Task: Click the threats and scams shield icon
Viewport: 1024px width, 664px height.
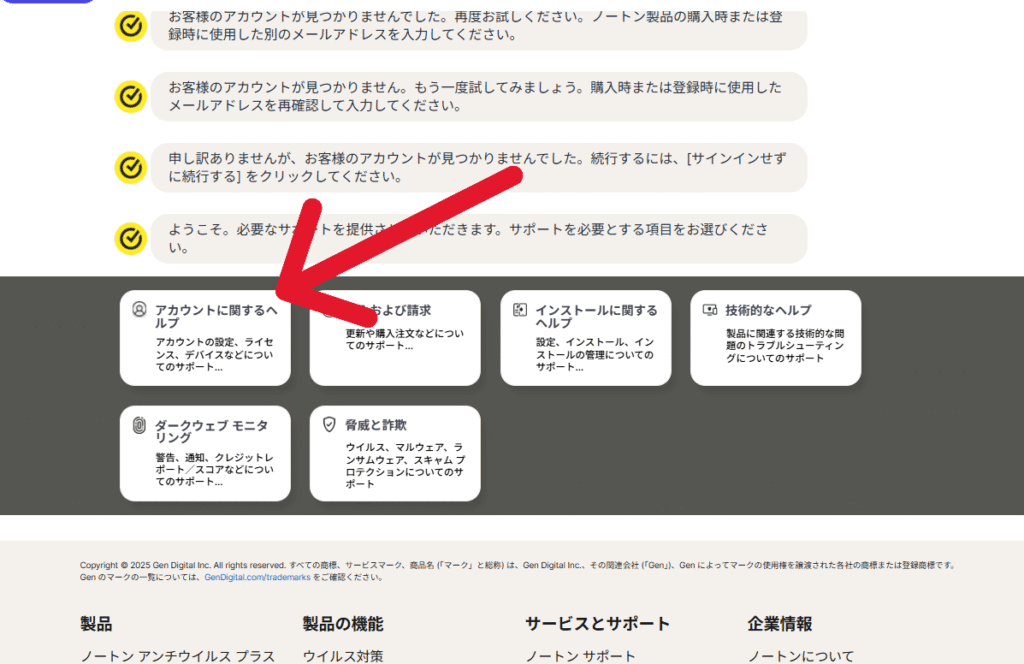Action: 329,425
